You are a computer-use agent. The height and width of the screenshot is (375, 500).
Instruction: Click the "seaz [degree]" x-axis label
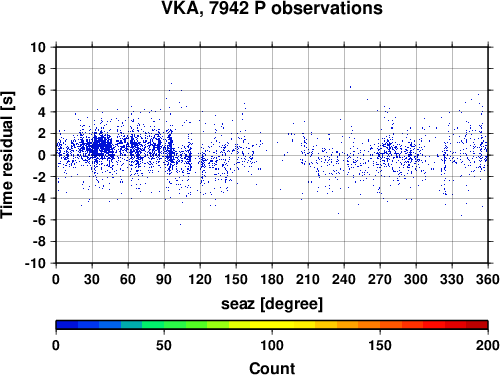[x=272, y=304]
